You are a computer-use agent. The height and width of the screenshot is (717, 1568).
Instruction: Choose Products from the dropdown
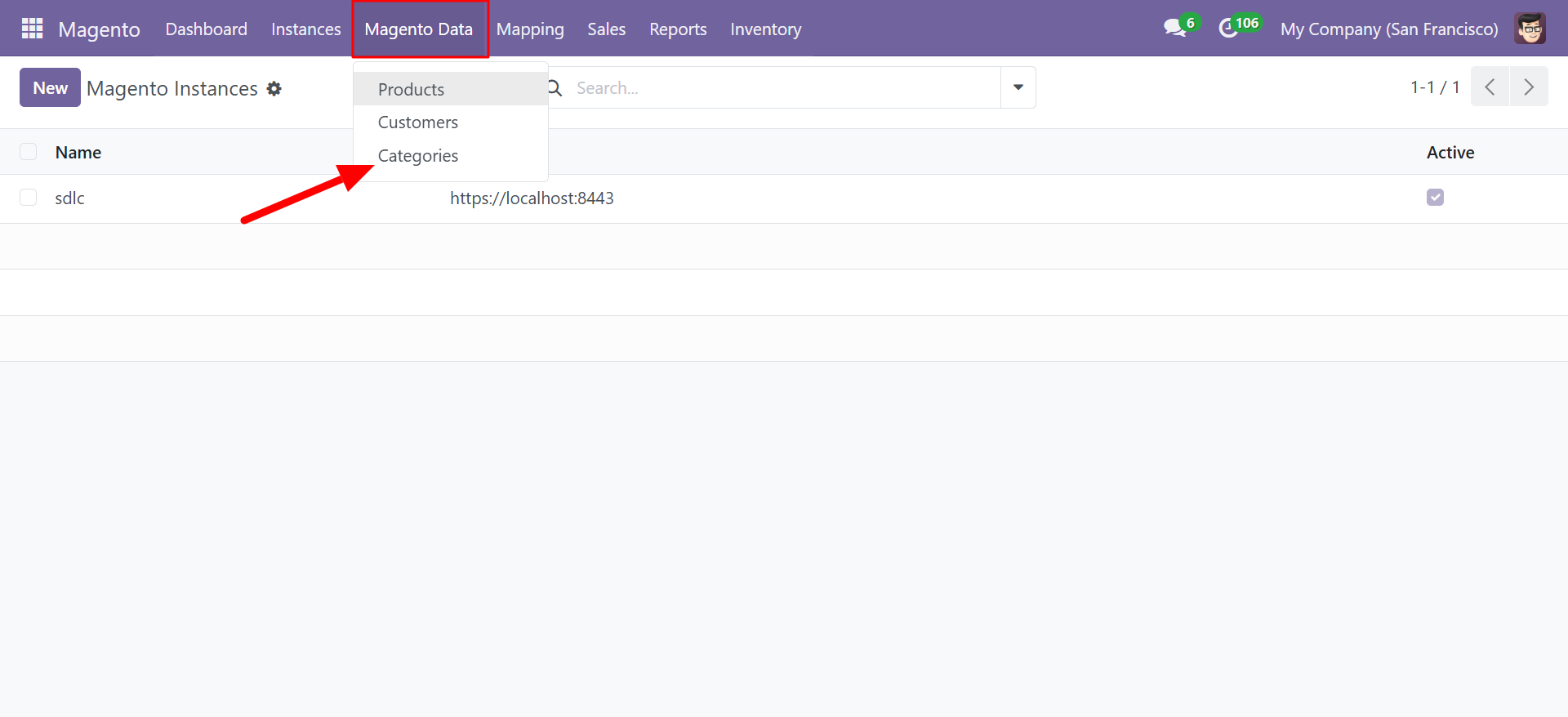(x=450, y=89)
